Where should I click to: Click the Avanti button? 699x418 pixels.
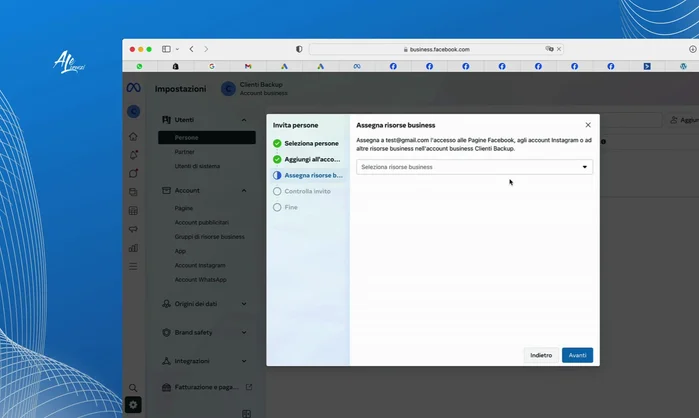(577, 355)
